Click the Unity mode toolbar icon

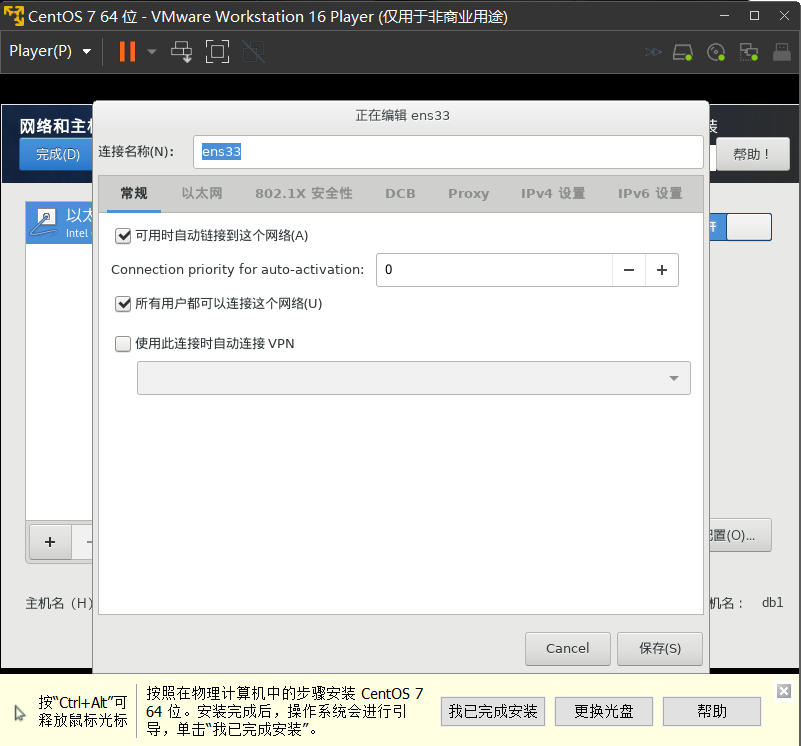tap(252, 51)
